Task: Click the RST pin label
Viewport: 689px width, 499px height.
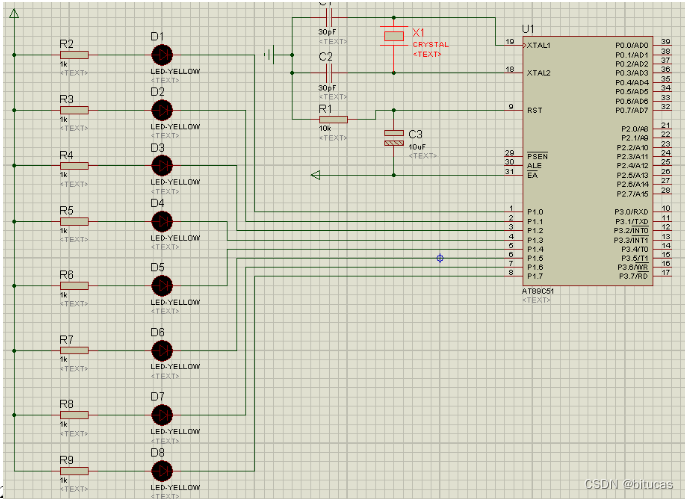Action: click(535, 110)
